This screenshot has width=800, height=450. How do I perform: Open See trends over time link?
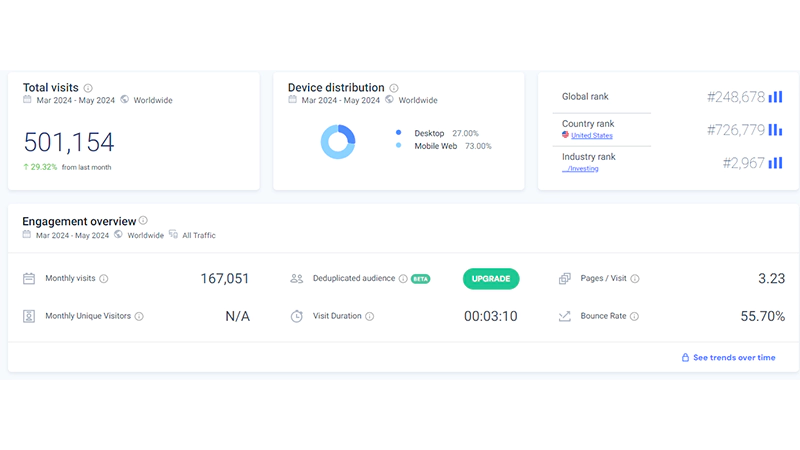click(728, 357)
